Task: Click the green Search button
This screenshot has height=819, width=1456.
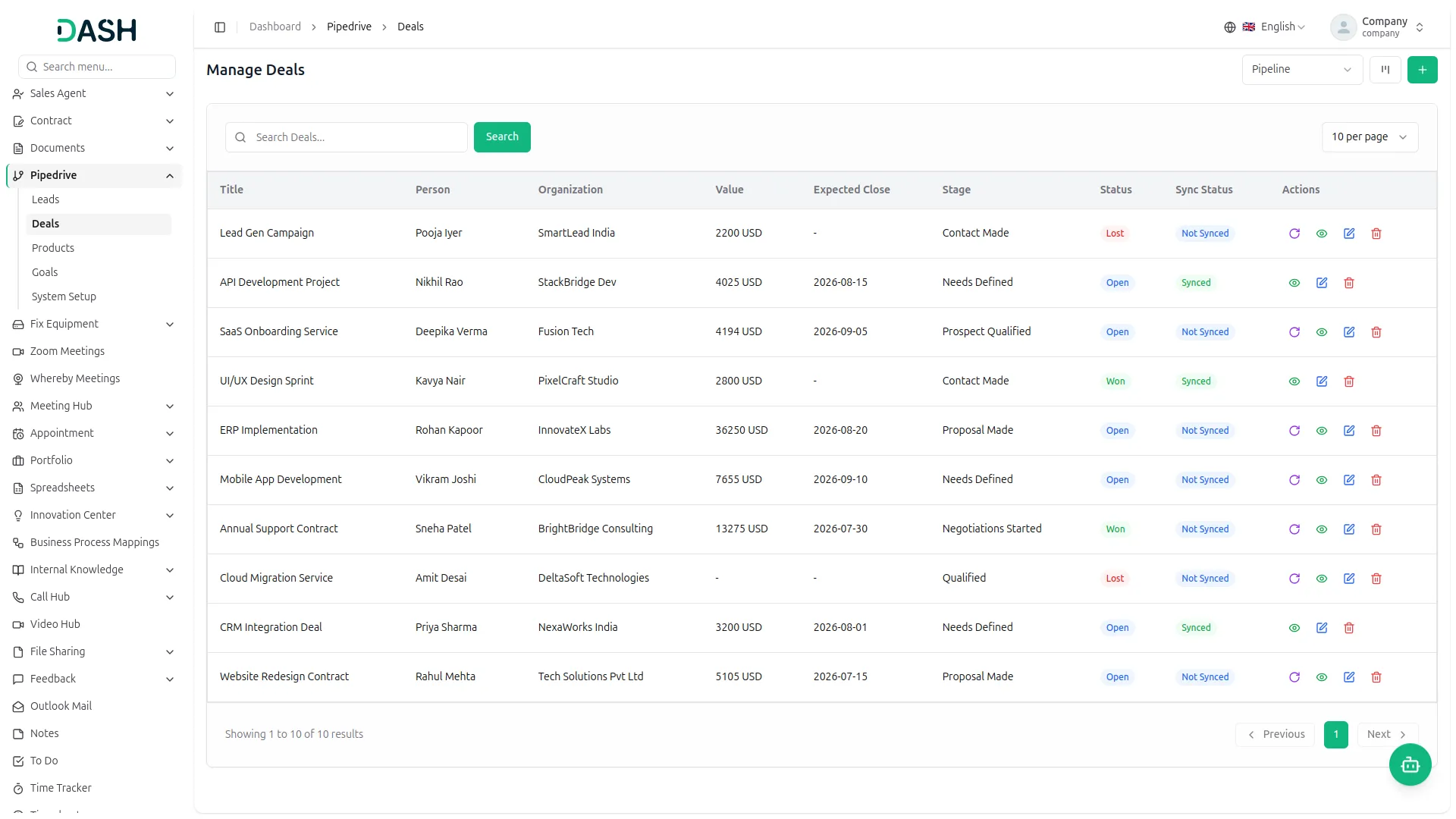Action: tap(502, 137)
